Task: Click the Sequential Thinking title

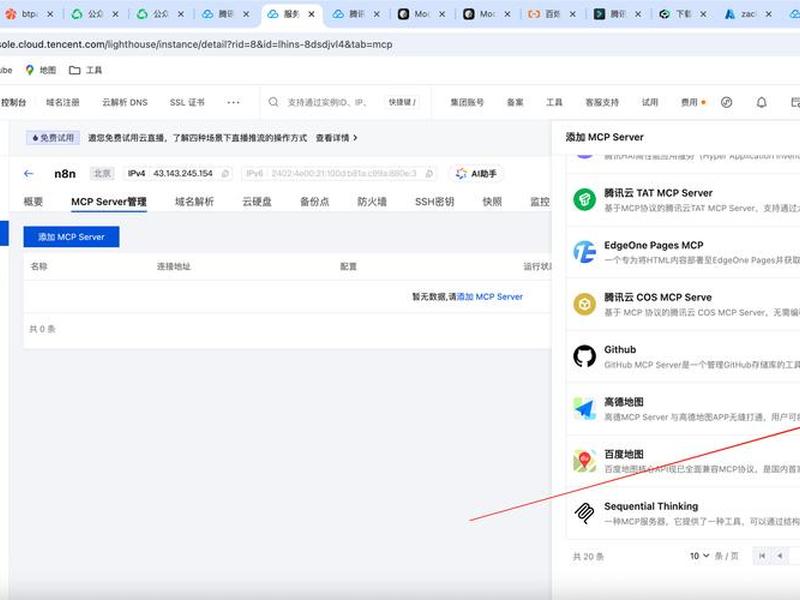Action: tap(651, 506)
